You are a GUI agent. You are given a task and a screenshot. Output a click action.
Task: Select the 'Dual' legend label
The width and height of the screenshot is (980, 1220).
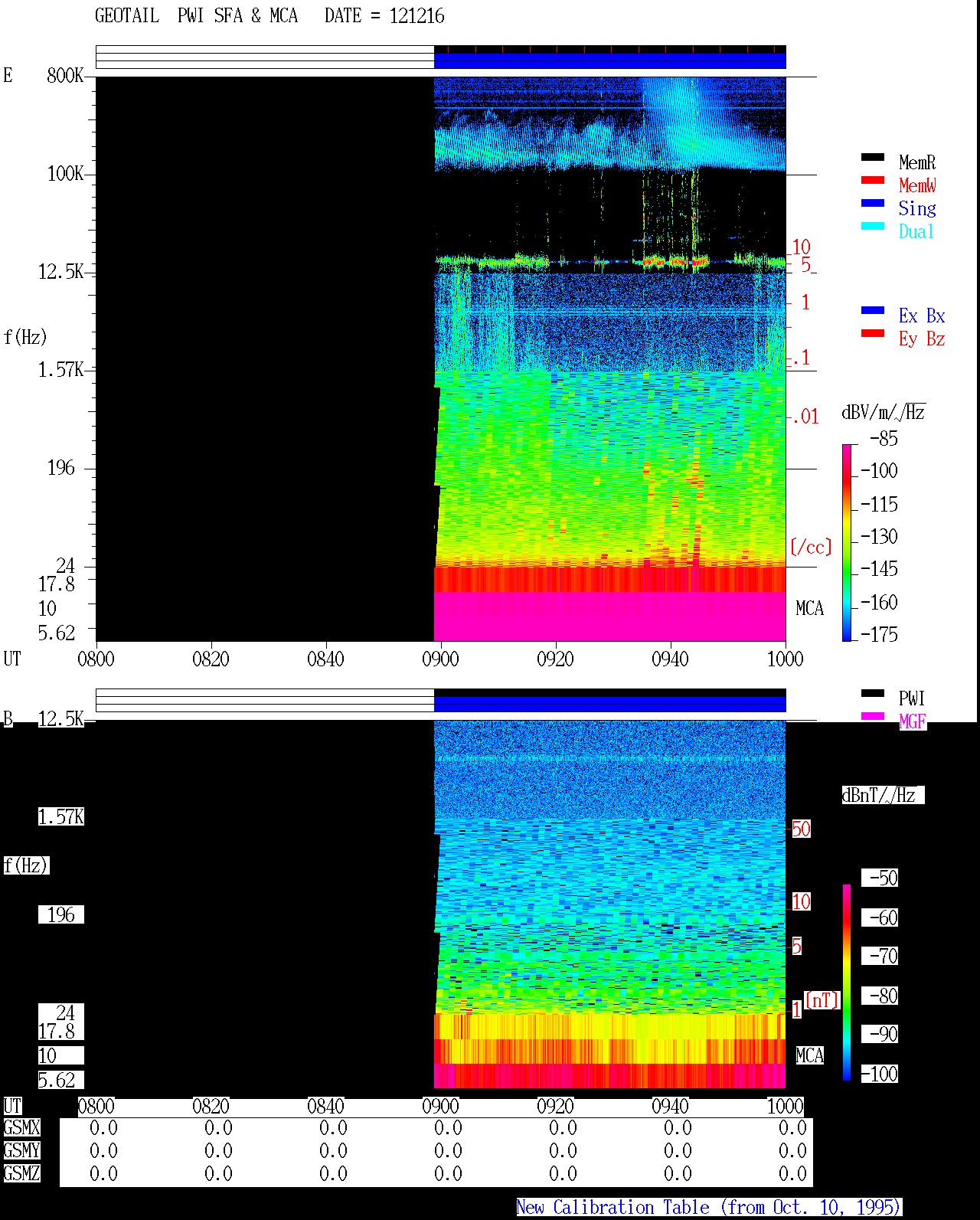point(917,231)
